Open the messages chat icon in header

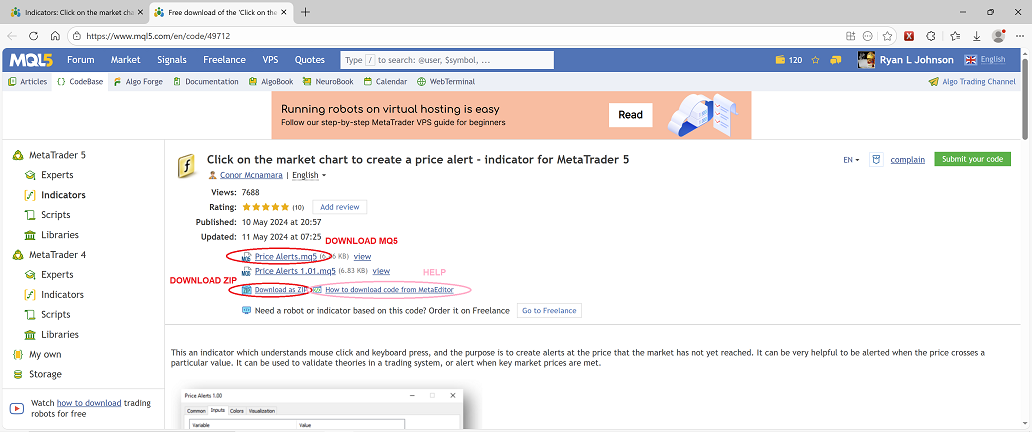click(836, 60)
